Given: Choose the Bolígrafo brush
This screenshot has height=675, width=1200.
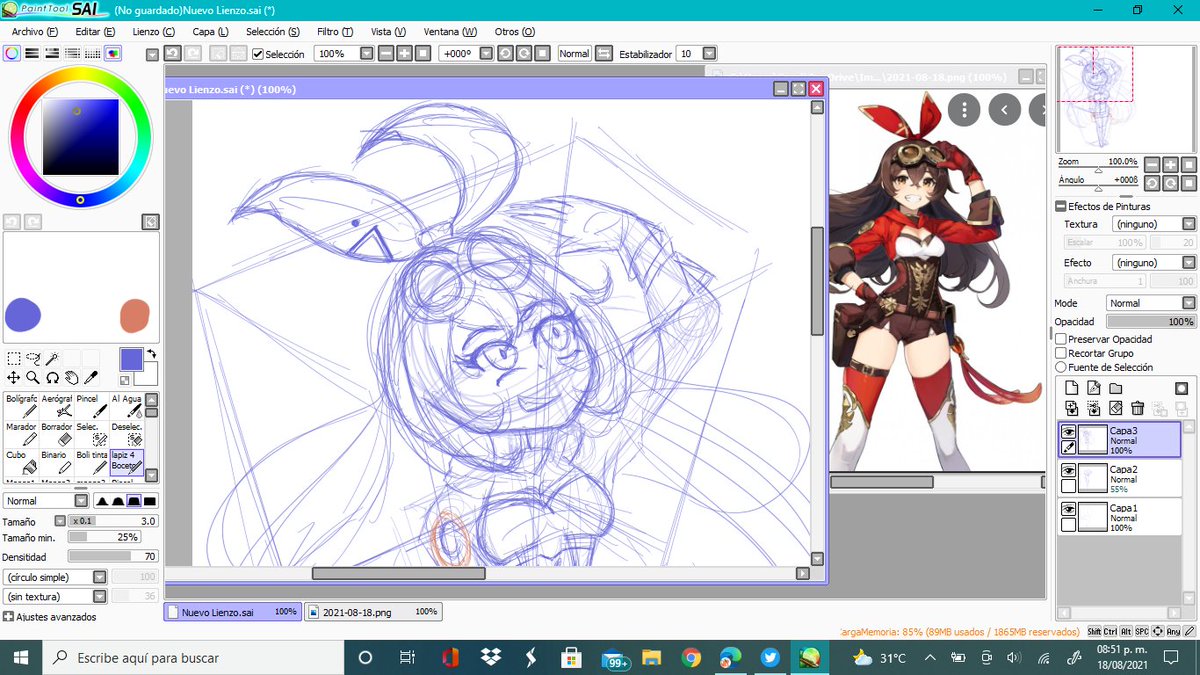Looking at the screenshot, I should [21, 405].
